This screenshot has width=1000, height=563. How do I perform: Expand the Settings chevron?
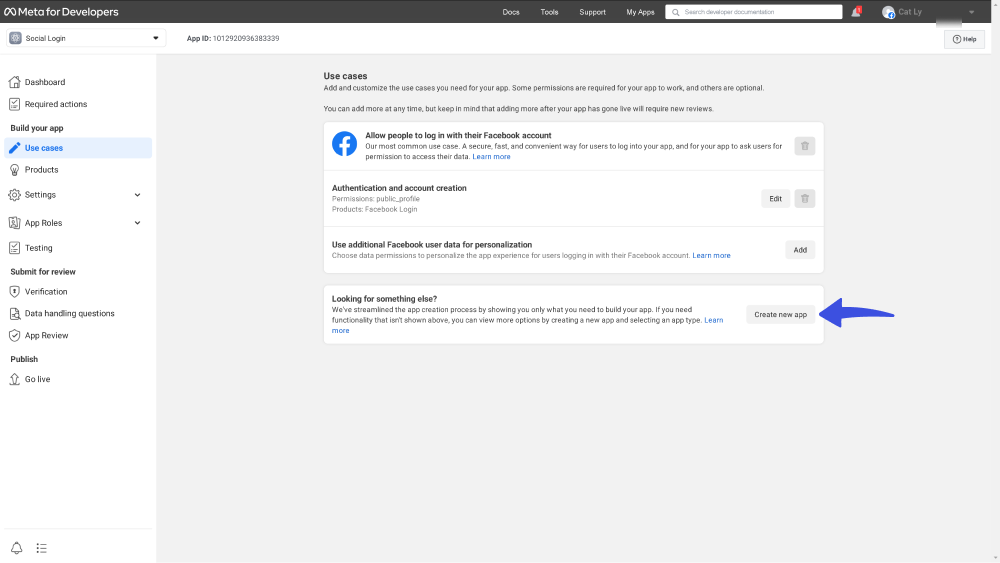(137, 195)
